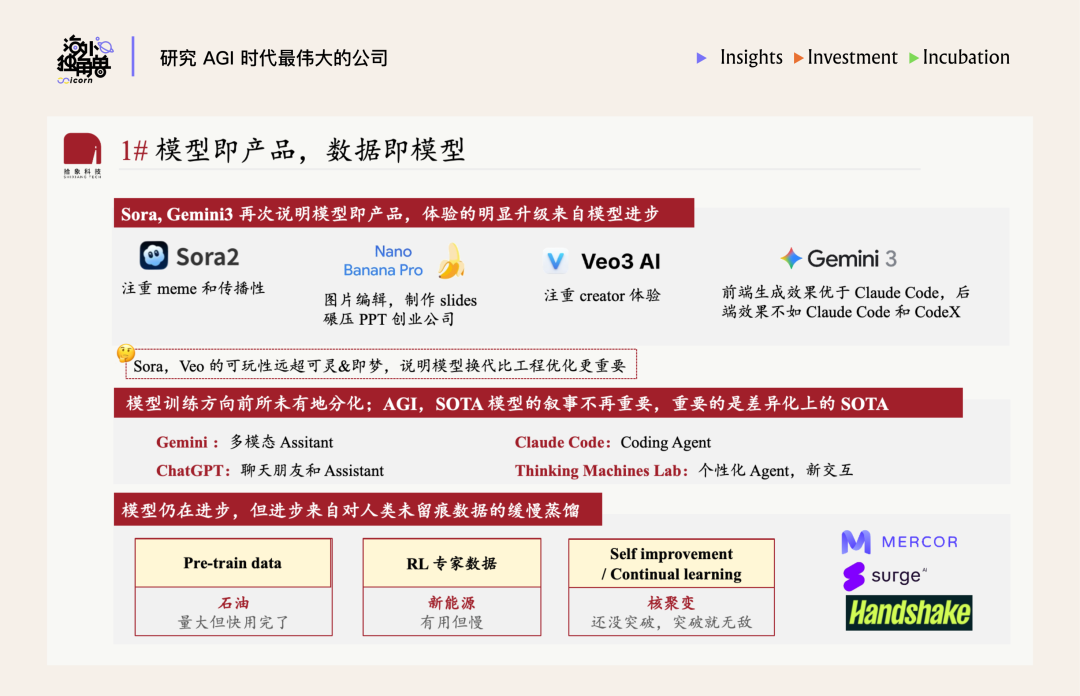Click the Nano Banana Pro banana icon

[x=452, y=261]
